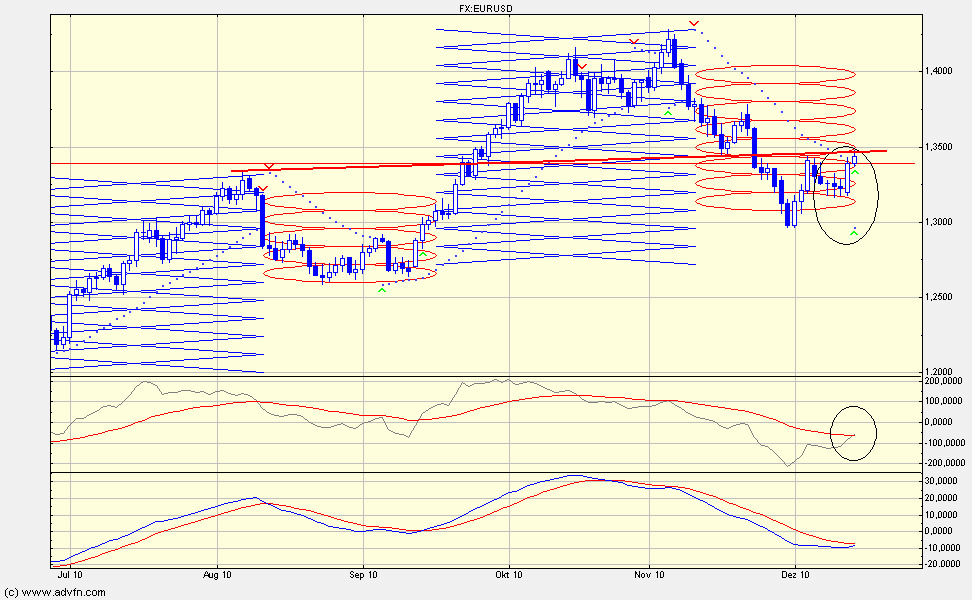The width and height of the screenshot is (972, 600).
Task: Click the 1,4000 price axis label
Action: click(939, 71)
